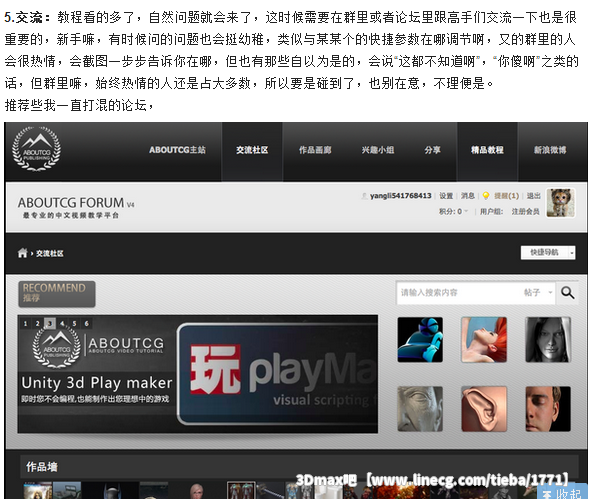Click the Unity 3d Play maker banner text
Viewport: 608px width, 499px height.
click(97, 383)
